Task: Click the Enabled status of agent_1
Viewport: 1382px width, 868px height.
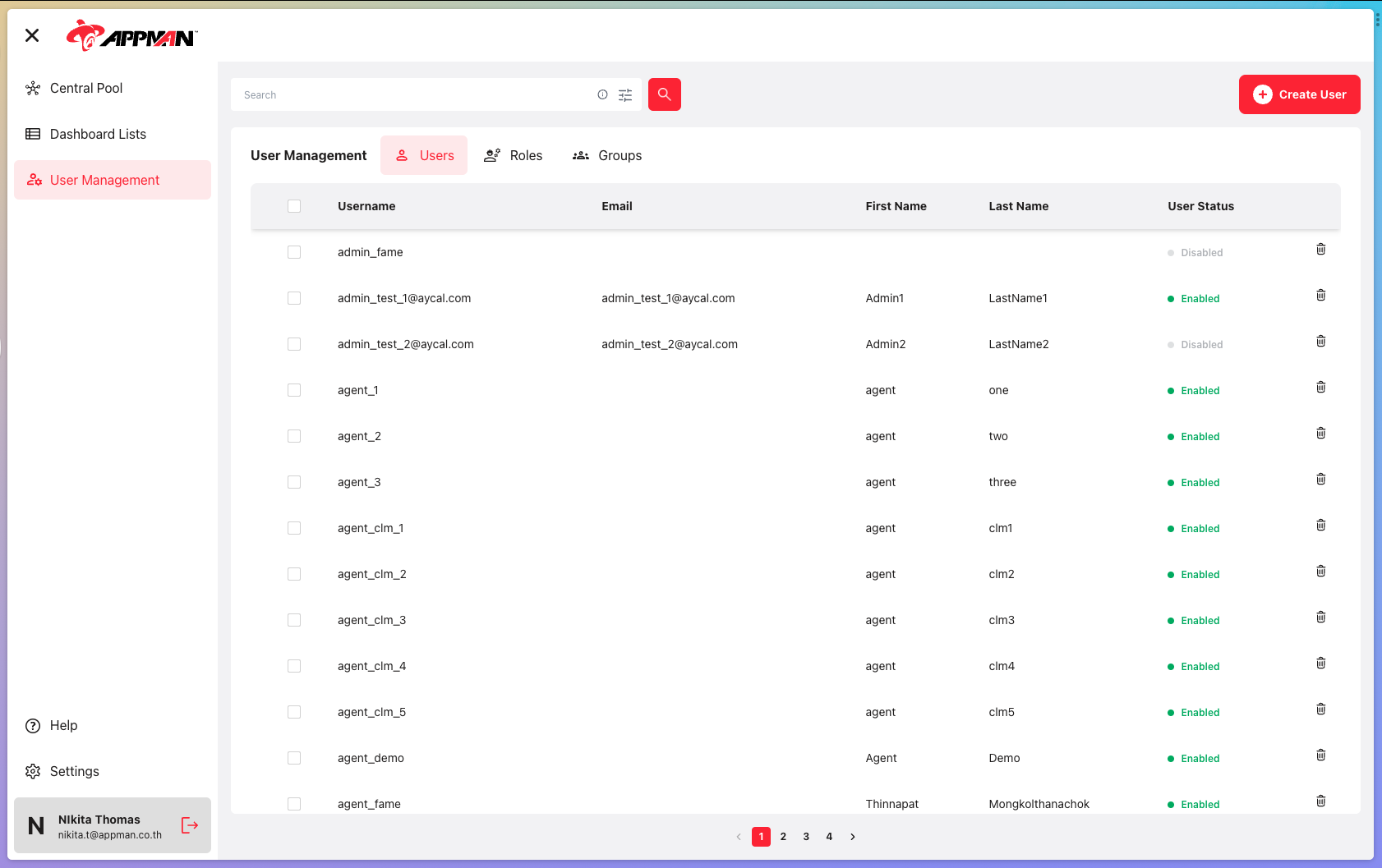Action: pos(1194,391)
